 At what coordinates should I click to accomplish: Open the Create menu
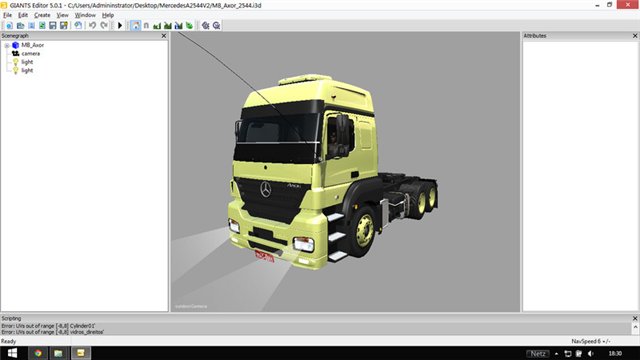point(42,15)
